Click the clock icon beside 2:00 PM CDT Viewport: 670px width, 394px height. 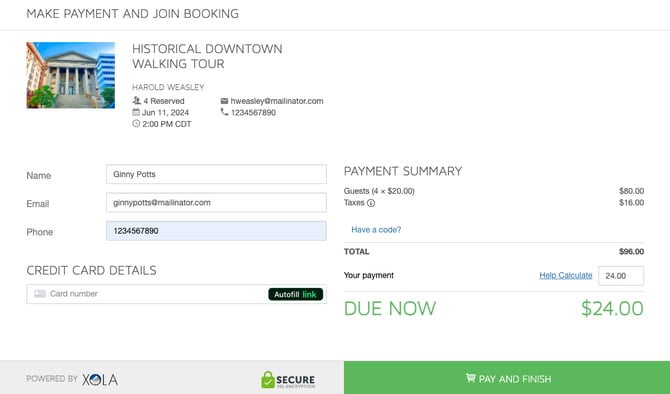pyautogui.click(x=136, y=123)
